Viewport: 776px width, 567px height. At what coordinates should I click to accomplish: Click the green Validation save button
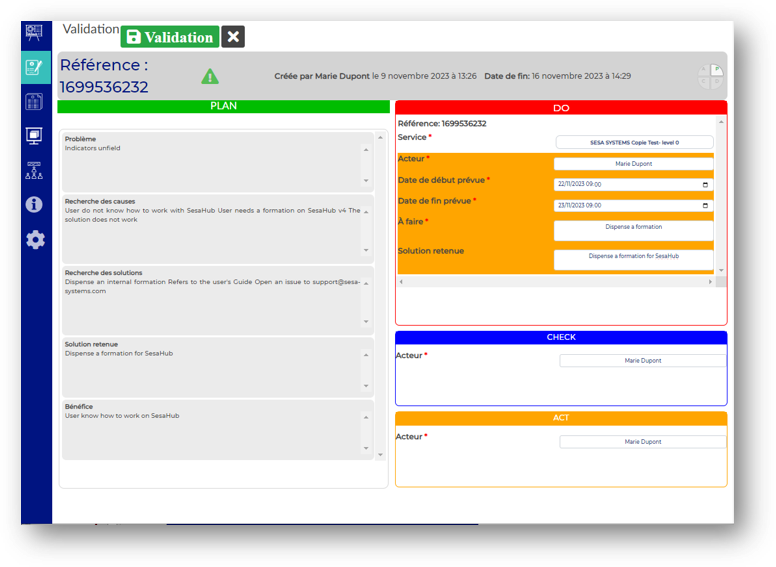(169, 37)
